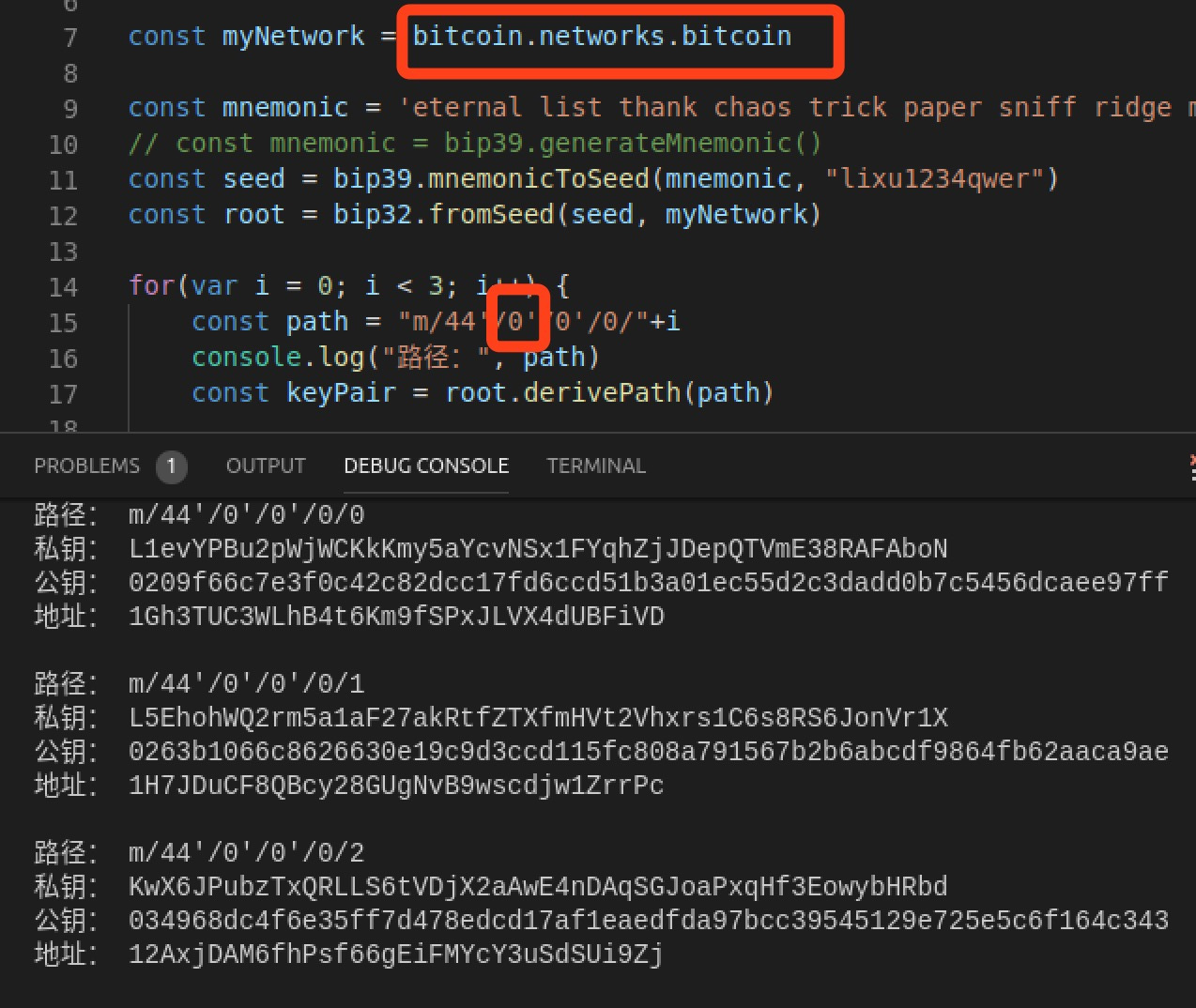1196x1008 pixels.
Task: Click address 1Gh3TUC3WLhB4t6Km9fSPxJLVX4dUBFiVD
Action: coord(396,616)
